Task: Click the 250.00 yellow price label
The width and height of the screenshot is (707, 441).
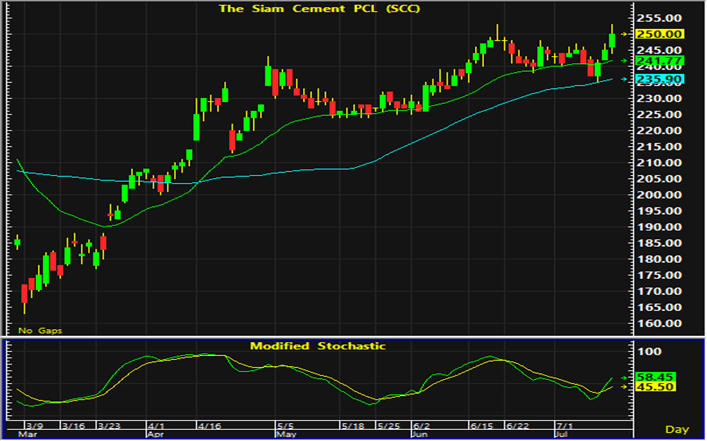Action: [660, 34]
